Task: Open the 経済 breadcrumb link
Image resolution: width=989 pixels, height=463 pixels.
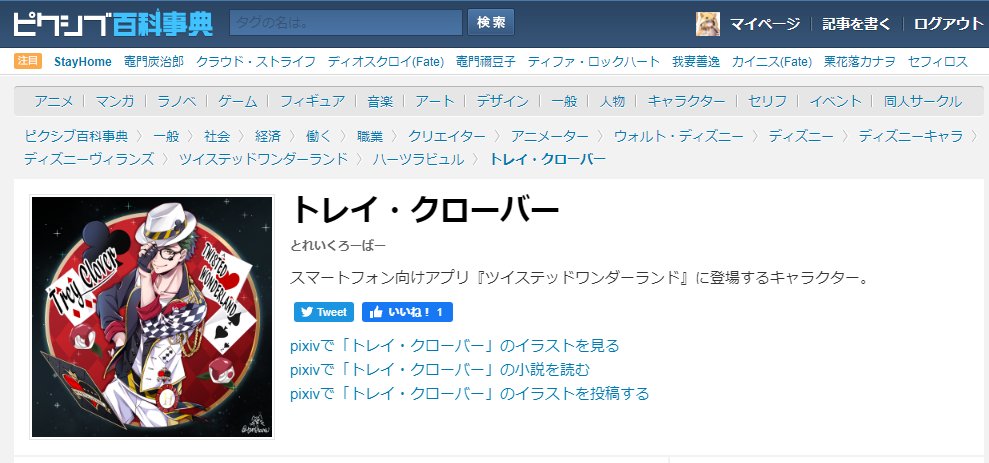Action: pos(268,136)
